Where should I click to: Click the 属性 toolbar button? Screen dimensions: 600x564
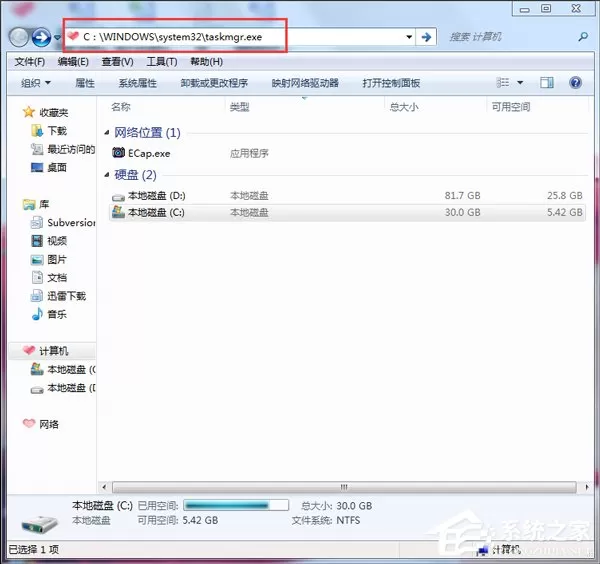click(85, 83)
